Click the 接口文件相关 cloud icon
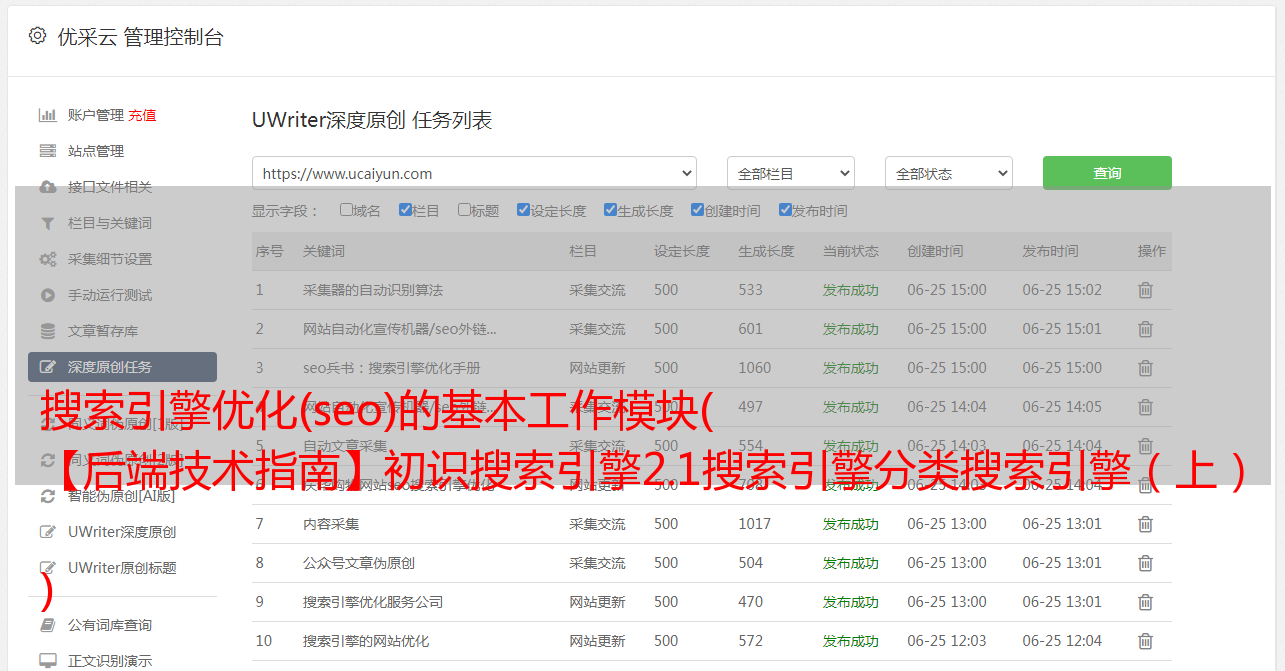This screenshot has width=1285, height=671. click(47, 187)
